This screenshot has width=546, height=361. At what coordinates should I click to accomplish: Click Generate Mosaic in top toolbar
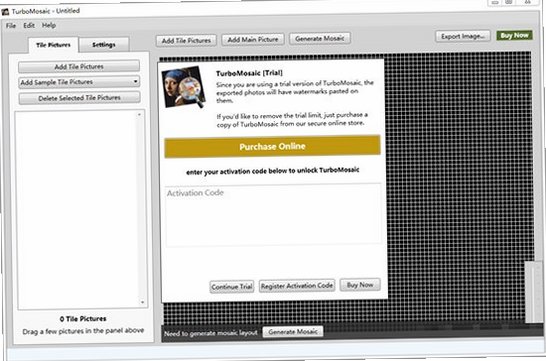[320, 39]
